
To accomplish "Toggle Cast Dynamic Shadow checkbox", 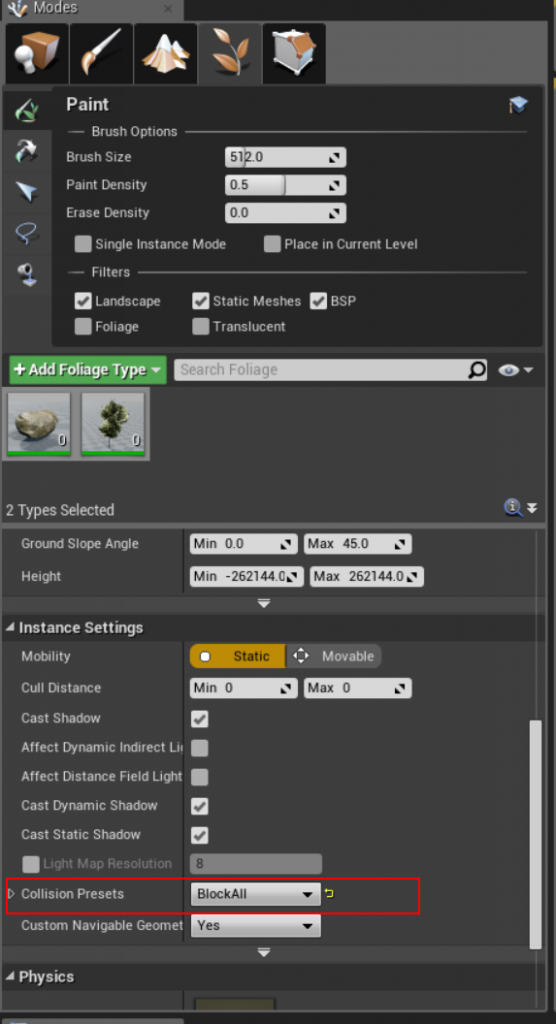I will click(199, 806).
